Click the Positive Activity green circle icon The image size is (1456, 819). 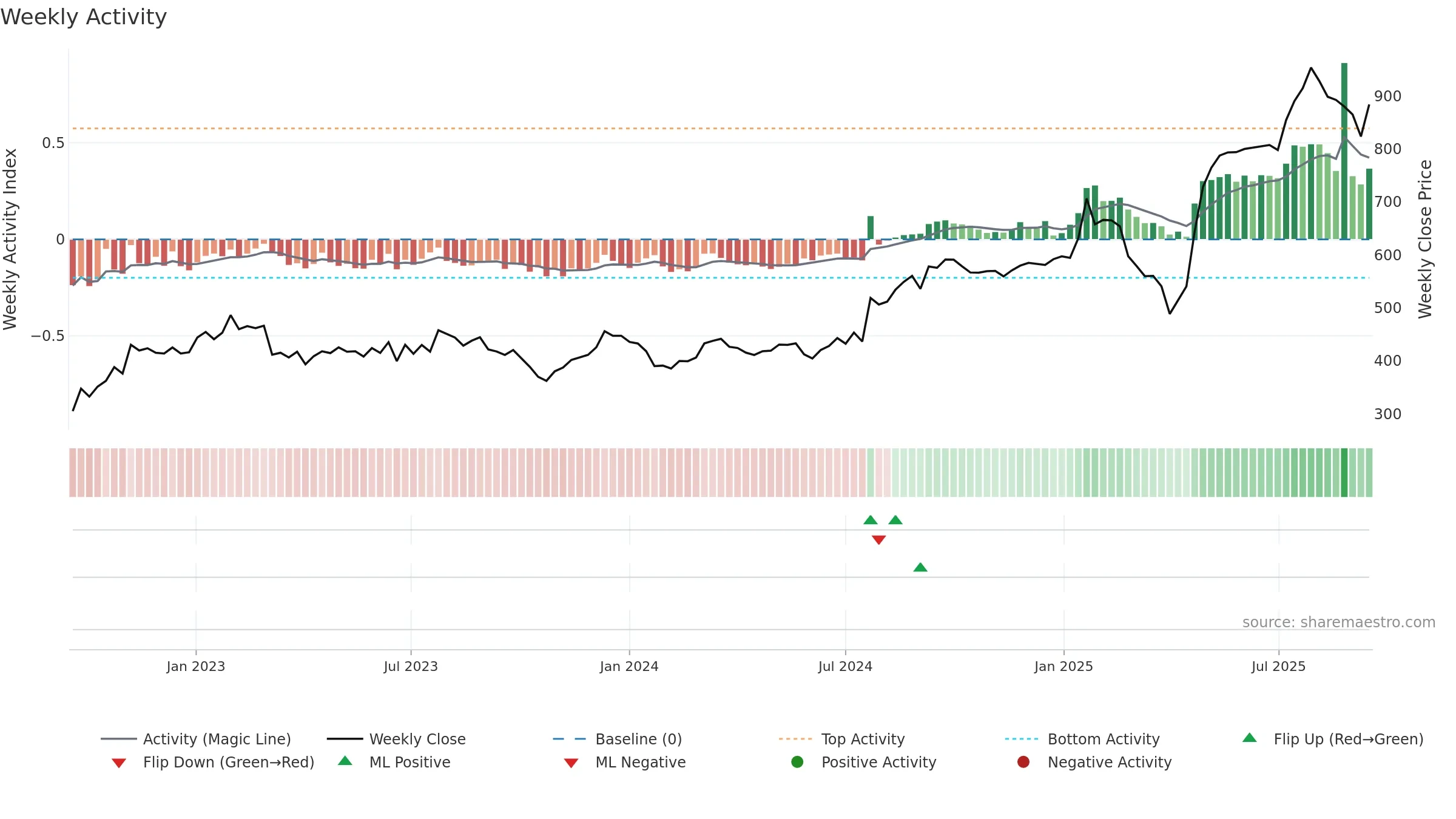(x=797, y=762)
